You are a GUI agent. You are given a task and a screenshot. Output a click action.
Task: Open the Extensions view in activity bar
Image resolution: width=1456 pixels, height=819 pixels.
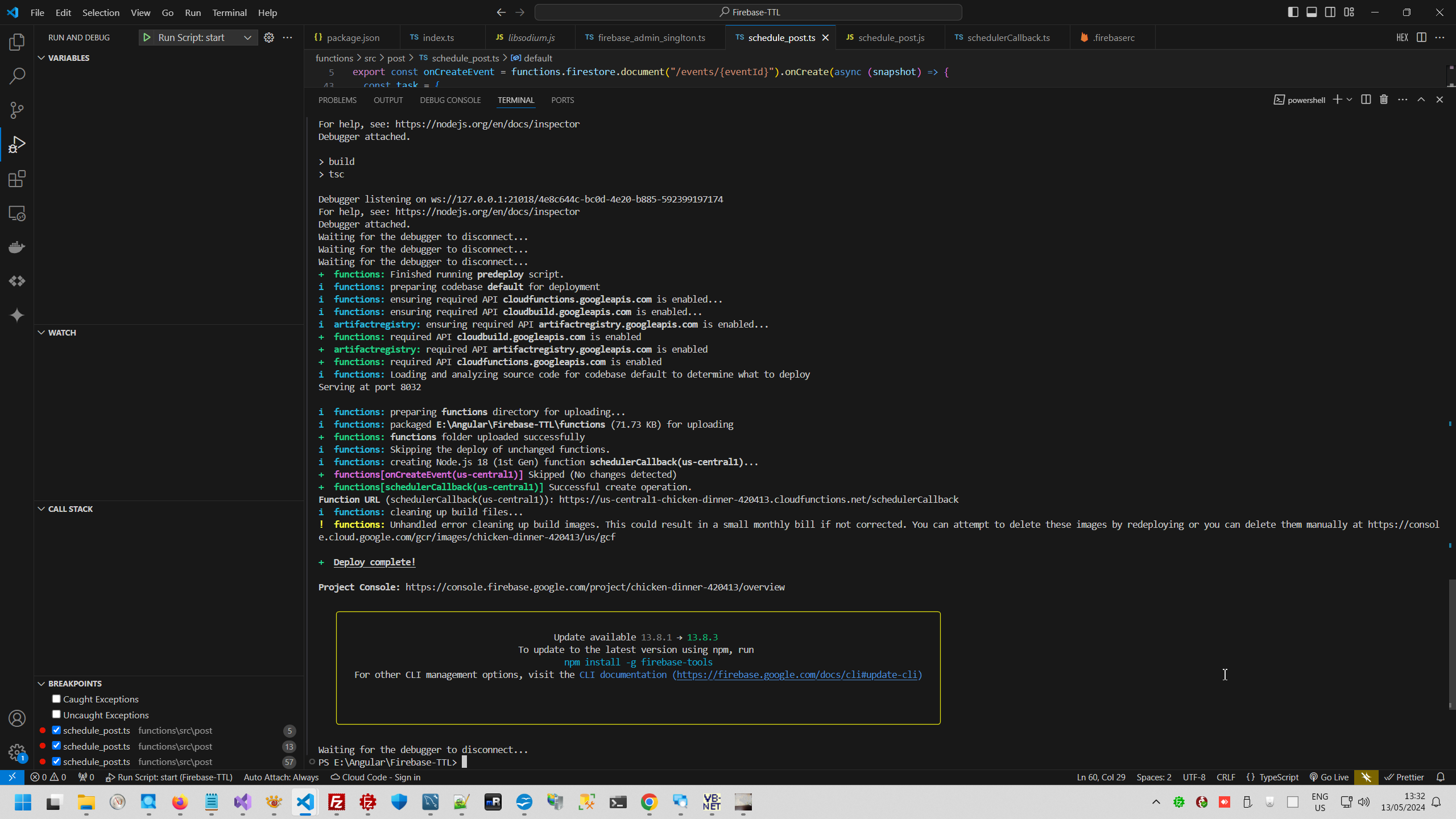click(x=17, y=179)
